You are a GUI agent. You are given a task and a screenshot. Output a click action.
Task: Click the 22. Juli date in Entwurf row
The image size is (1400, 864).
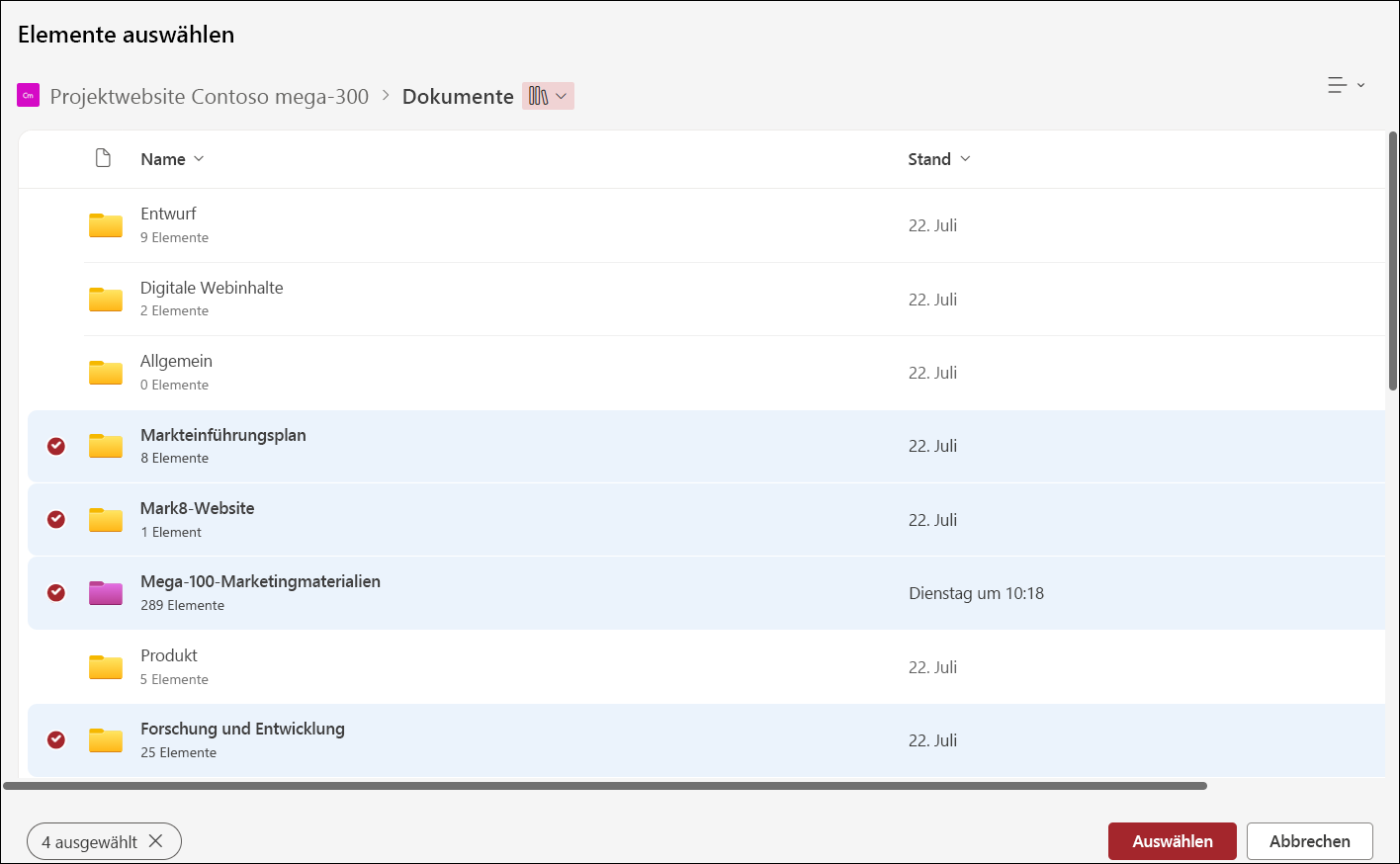(932, 225)
